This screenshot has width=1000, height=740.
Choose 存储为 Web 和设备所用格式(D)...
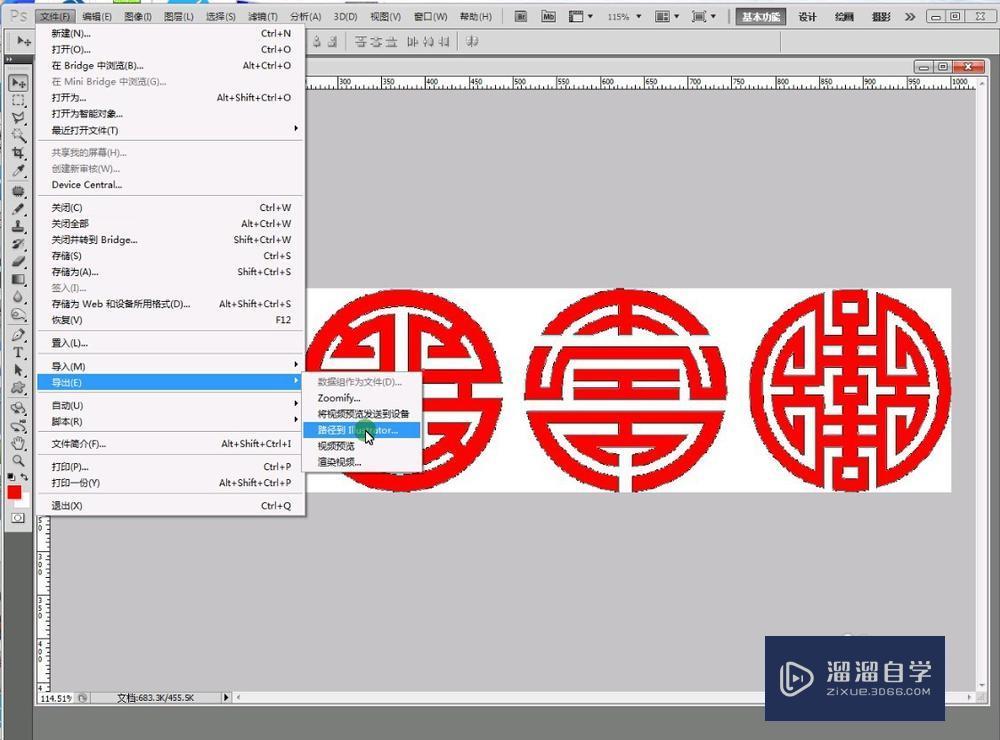[170, 304]
